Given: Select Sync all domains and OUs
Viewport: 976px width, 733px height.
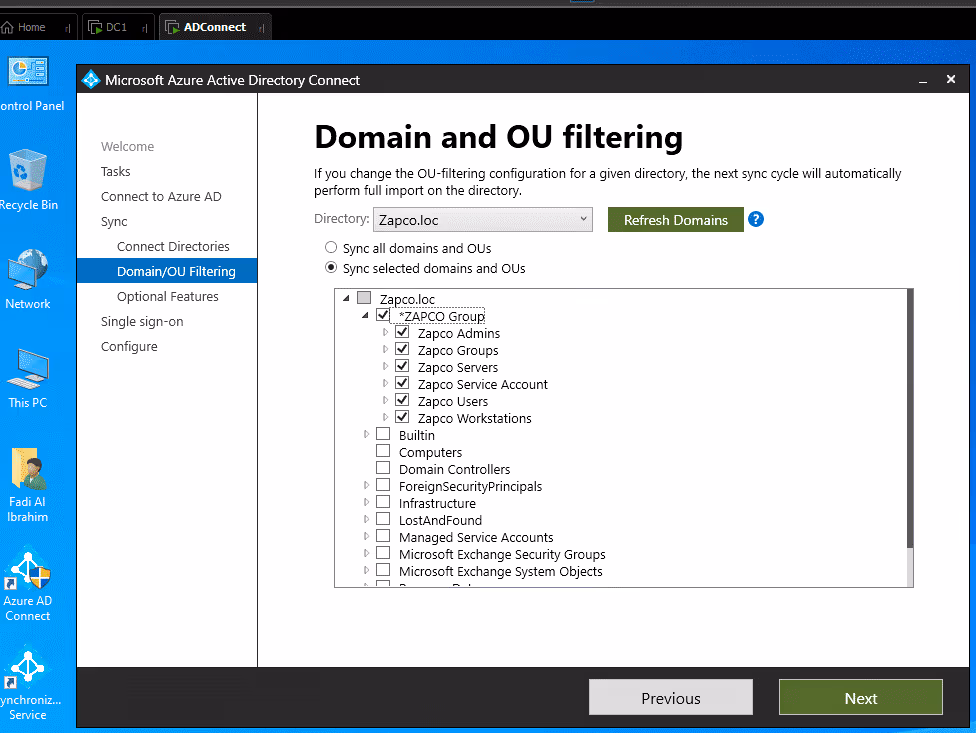Looking at the screenshot, I should click(331, 248).
